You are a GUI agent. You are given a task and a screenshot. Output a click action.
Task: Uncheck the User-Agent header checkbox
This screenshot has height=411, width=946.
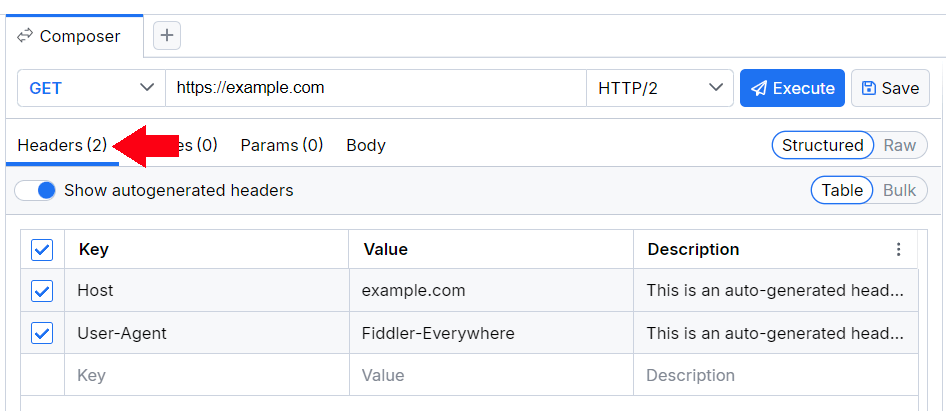tap(42, 333)
